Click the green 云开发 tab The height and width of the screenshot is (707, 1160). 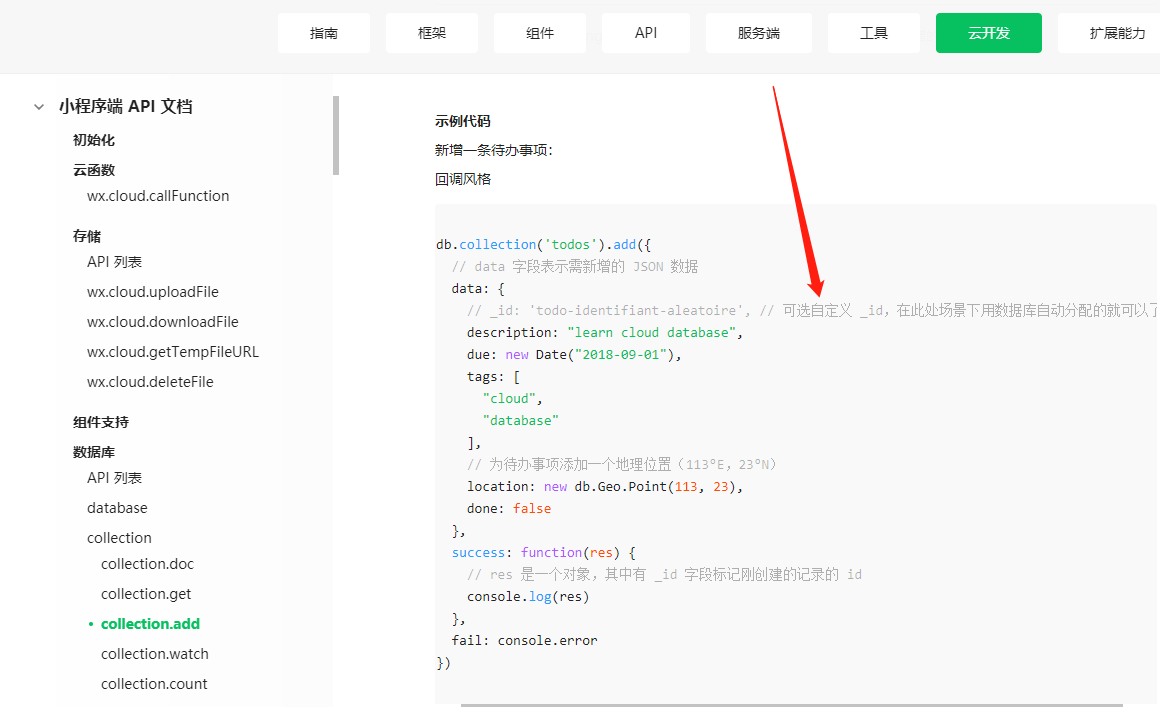click(x=989, y=33)
